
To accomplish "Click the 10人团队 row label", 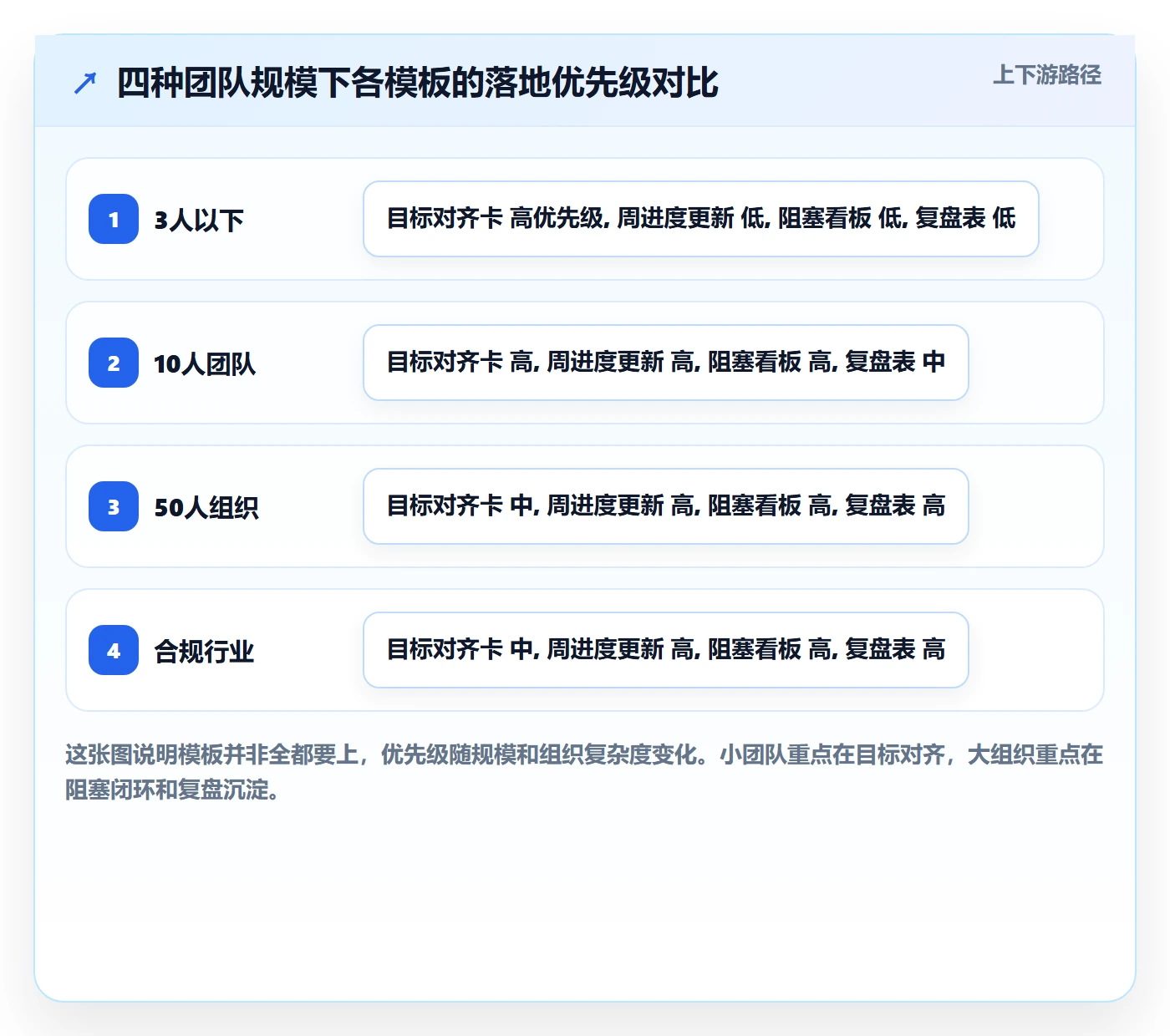I will tap(205, 363).
